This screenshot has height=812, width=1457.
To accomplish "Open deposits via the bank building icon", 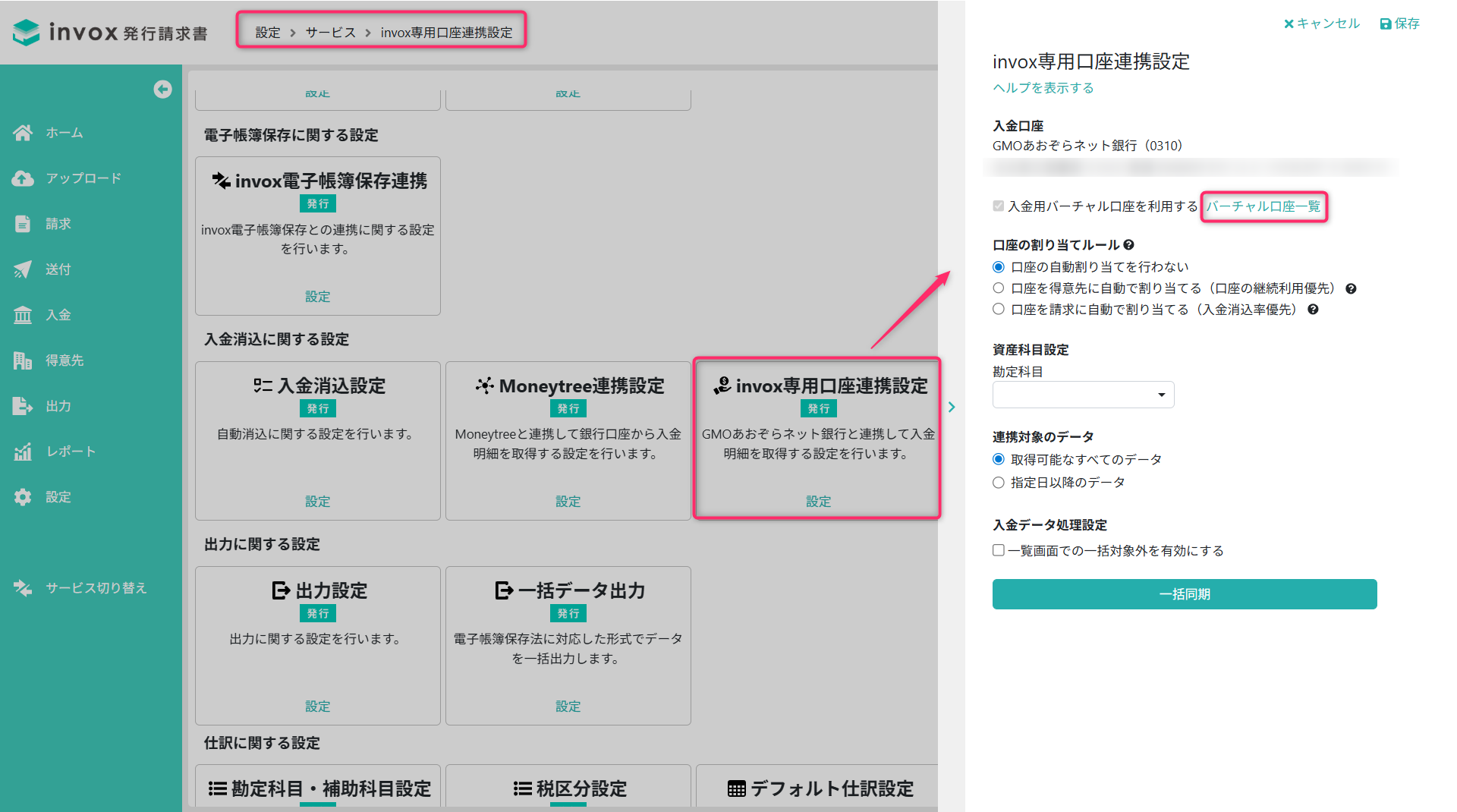I will click(x=23, y=315).
